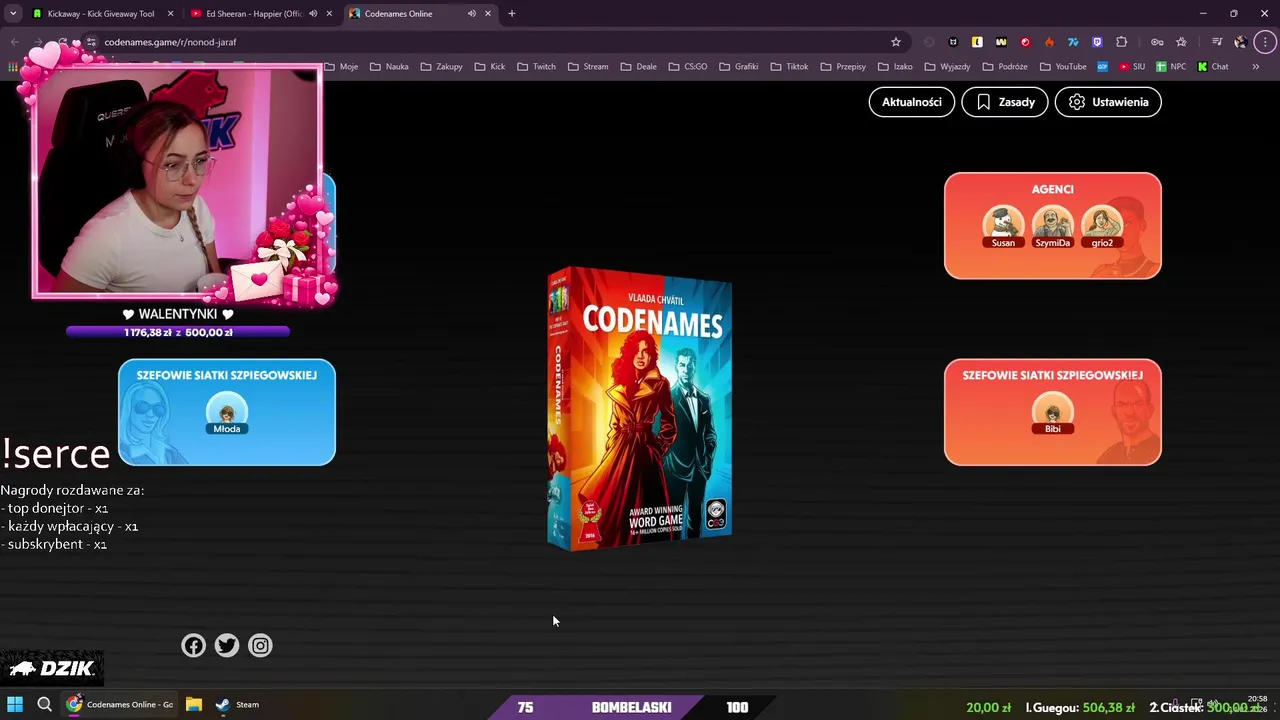Mute audio on Ed Sheeran tab
The image size is (1280, 720).
pos(313,14)
